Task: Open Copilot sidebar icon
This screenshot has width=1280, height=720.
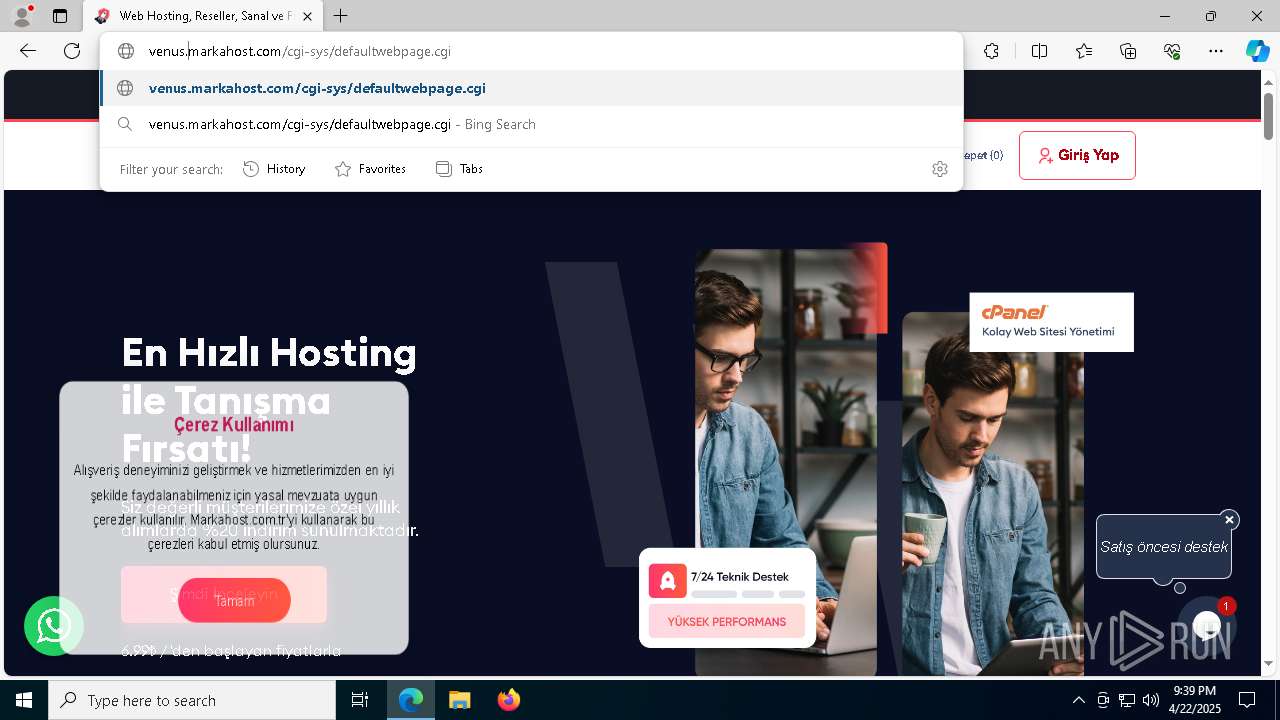Action: click(1257, 51)
